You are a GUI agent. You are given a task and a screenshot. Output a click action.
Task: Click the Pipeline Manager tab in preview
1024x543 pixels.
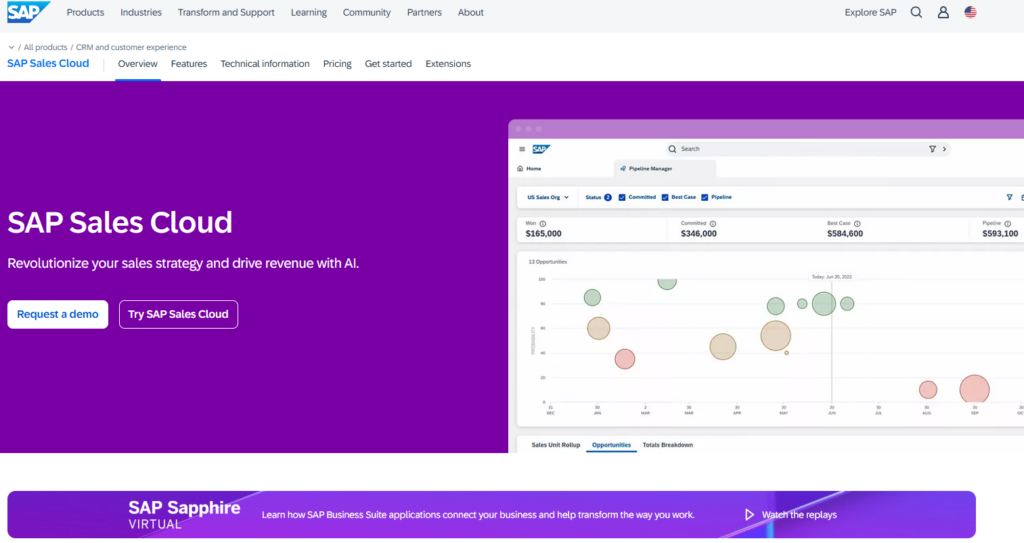(665, 169)
